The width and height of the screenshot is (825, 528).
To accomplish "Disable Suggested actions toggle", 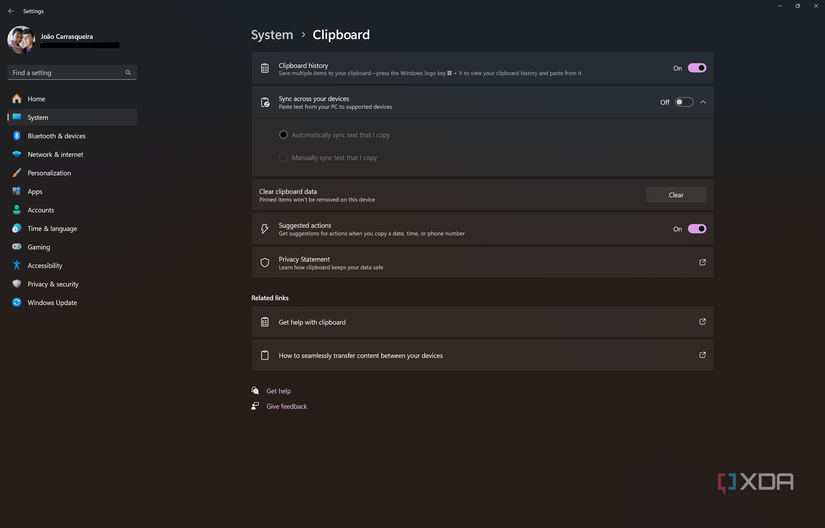I will (697, 229).
